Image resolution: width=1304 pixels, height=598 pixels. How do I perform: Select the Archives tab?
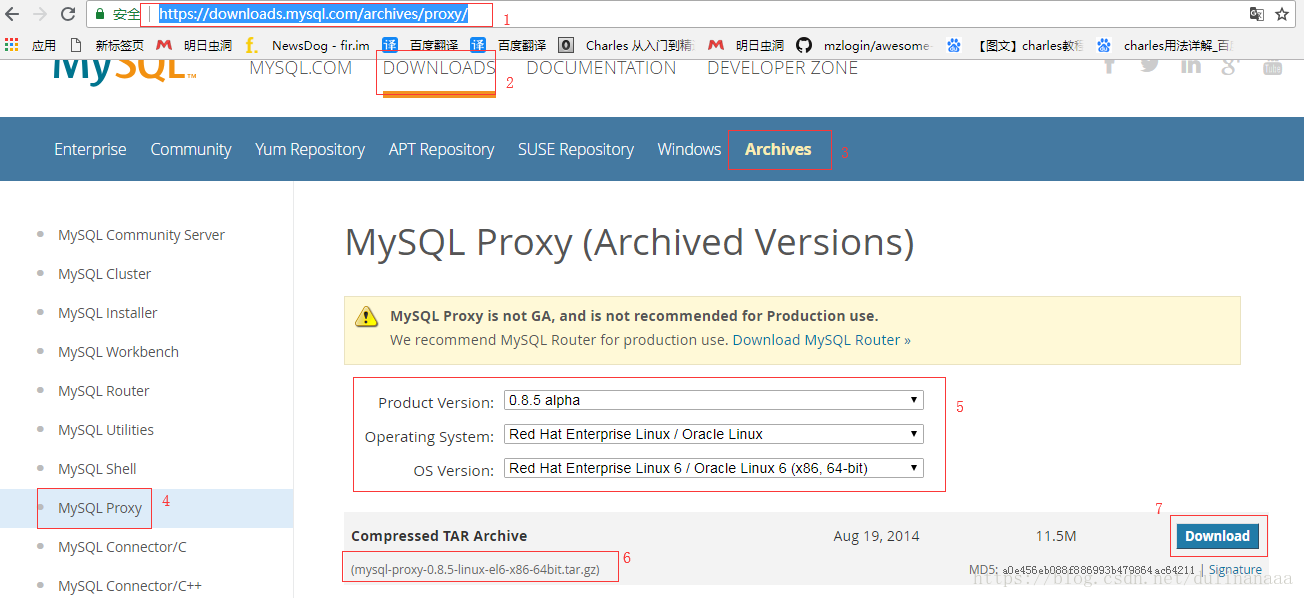(778, 149)
